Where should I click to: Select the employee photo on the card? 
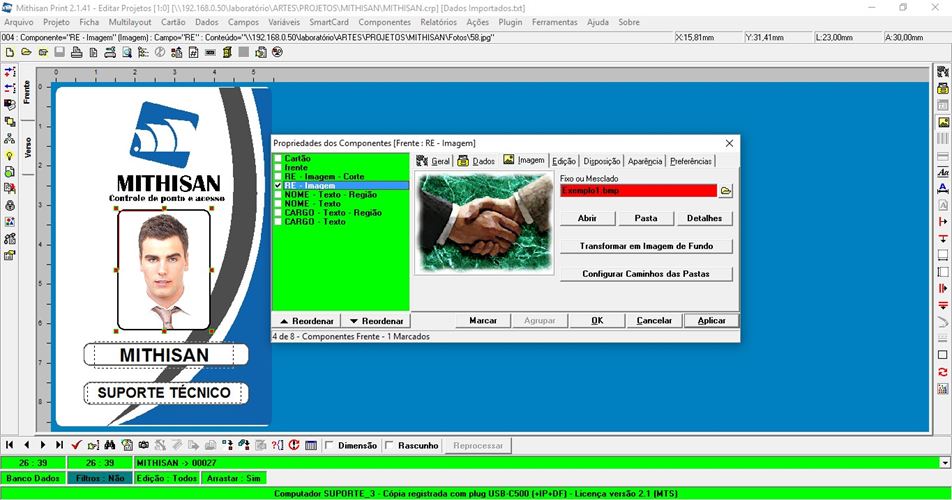coord(164,269)
